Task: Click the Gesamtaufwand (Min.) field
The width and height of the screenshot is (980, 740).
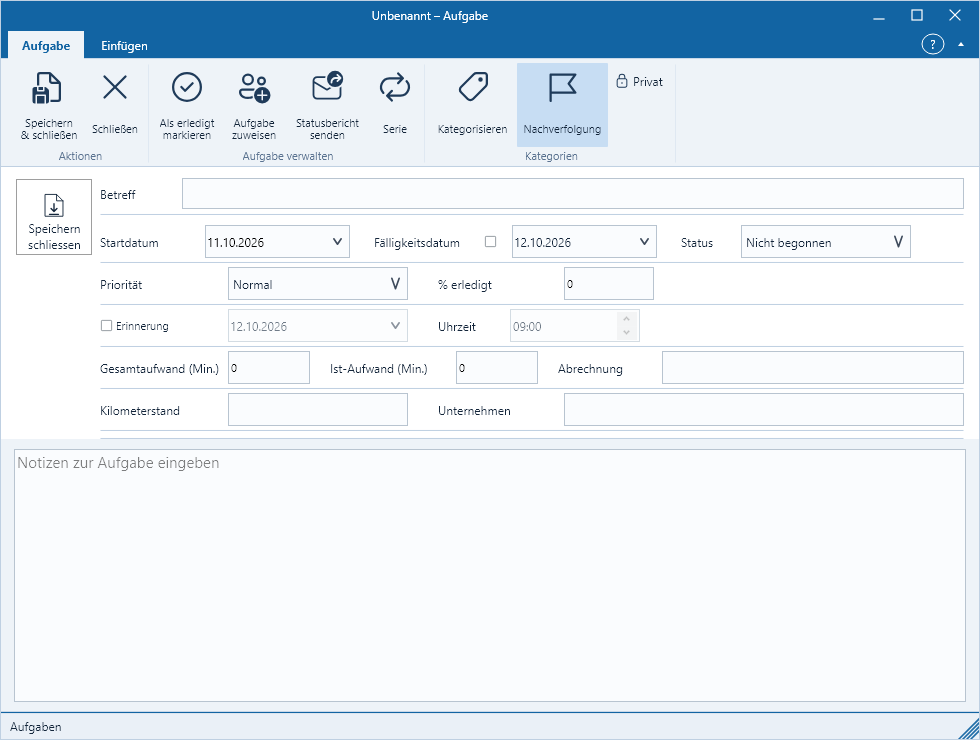Action: coord(269,368)
